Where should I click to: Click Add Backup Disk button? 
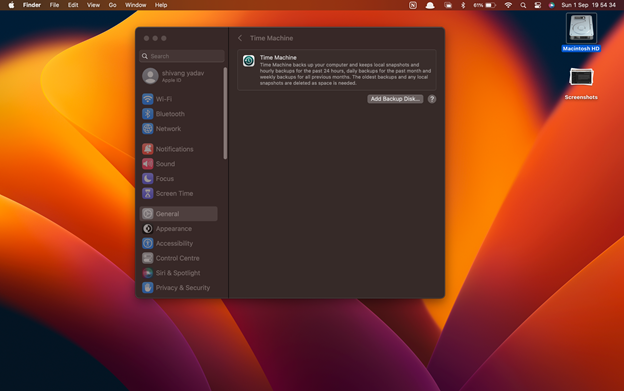395,99
